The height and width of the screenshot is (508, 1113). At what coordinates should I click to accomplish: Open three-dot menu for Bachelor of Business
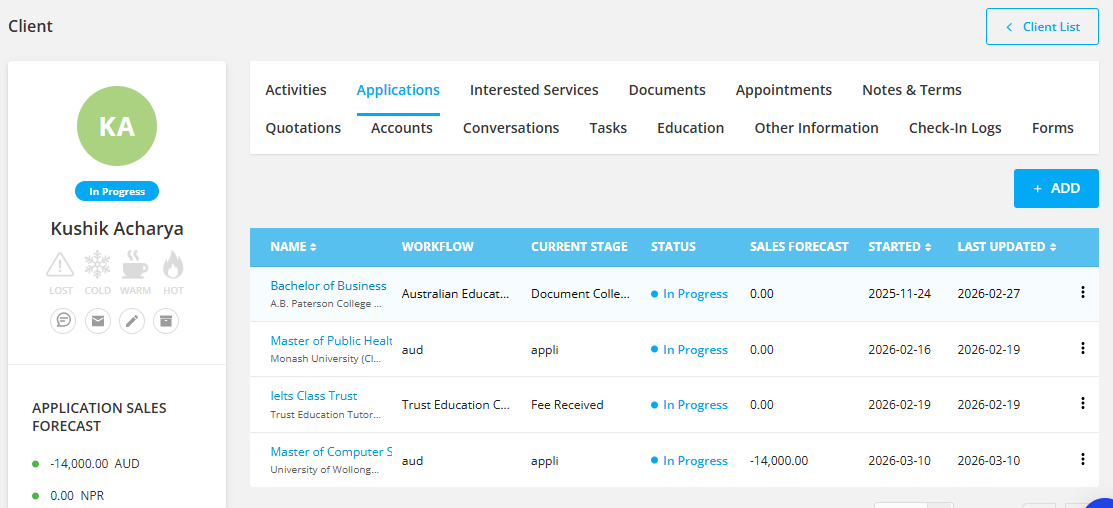[1082, 293]
